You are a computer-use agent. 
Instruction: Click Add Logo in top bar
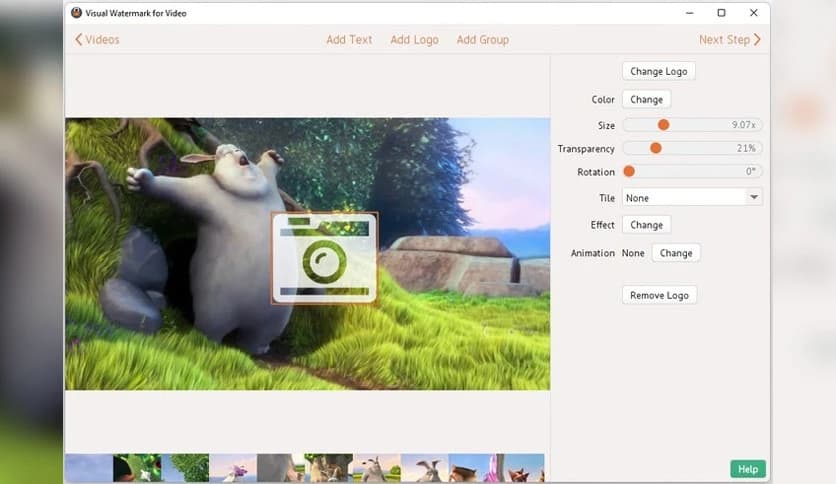coord(414,39)
